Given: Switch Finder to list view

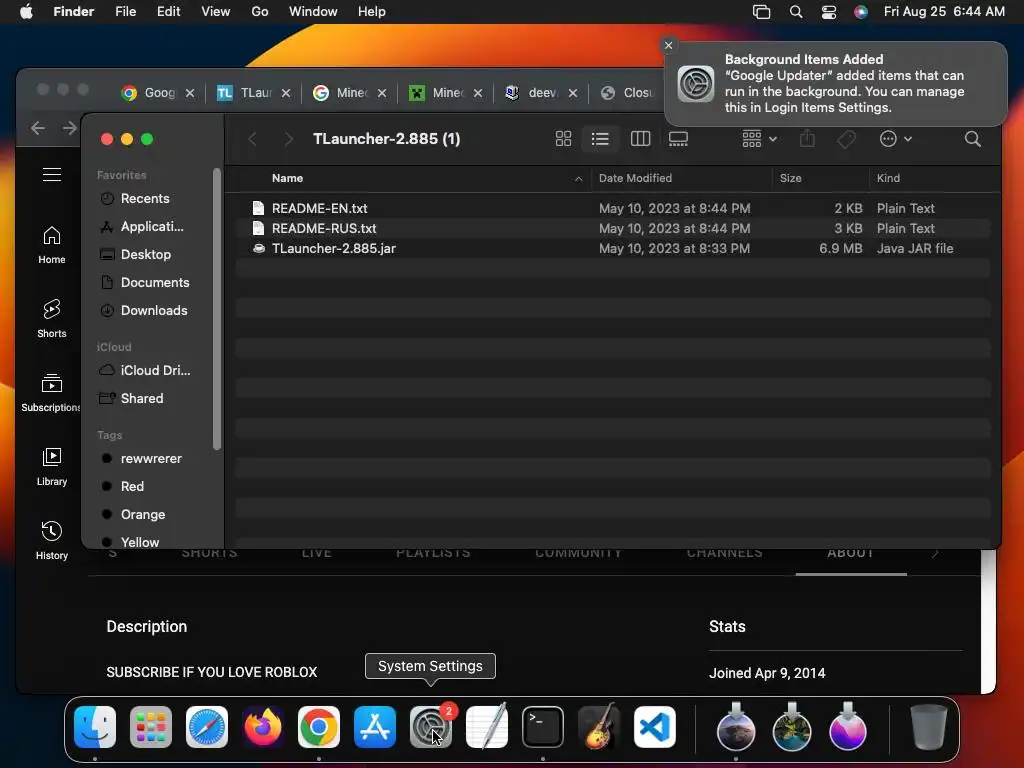Looking at the screenshot, I should pos(600,138).
